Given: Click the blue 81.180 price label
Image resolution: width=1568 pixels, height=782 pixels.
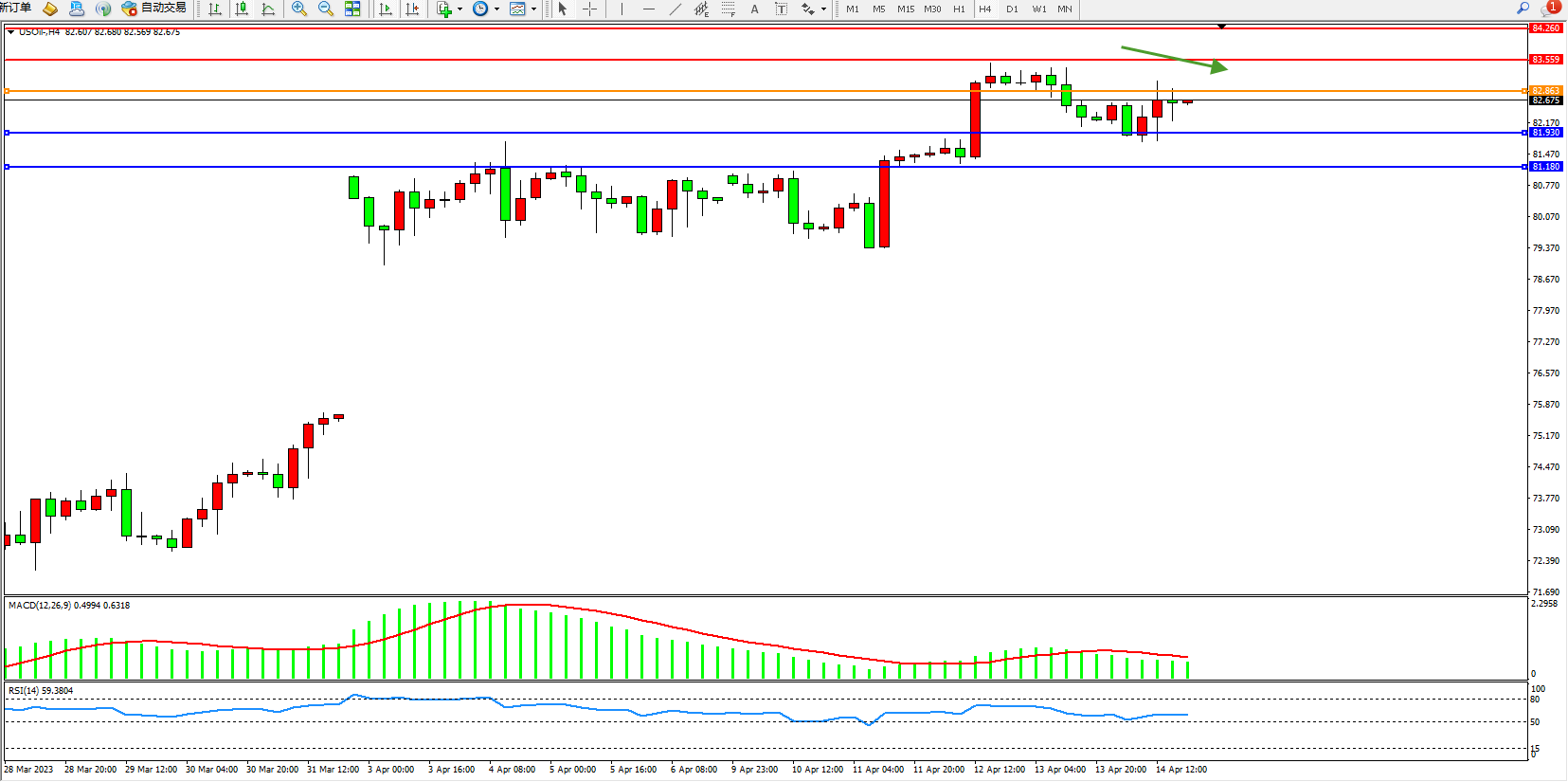Looking at the screenshot, I should (x=1545, y=167).
